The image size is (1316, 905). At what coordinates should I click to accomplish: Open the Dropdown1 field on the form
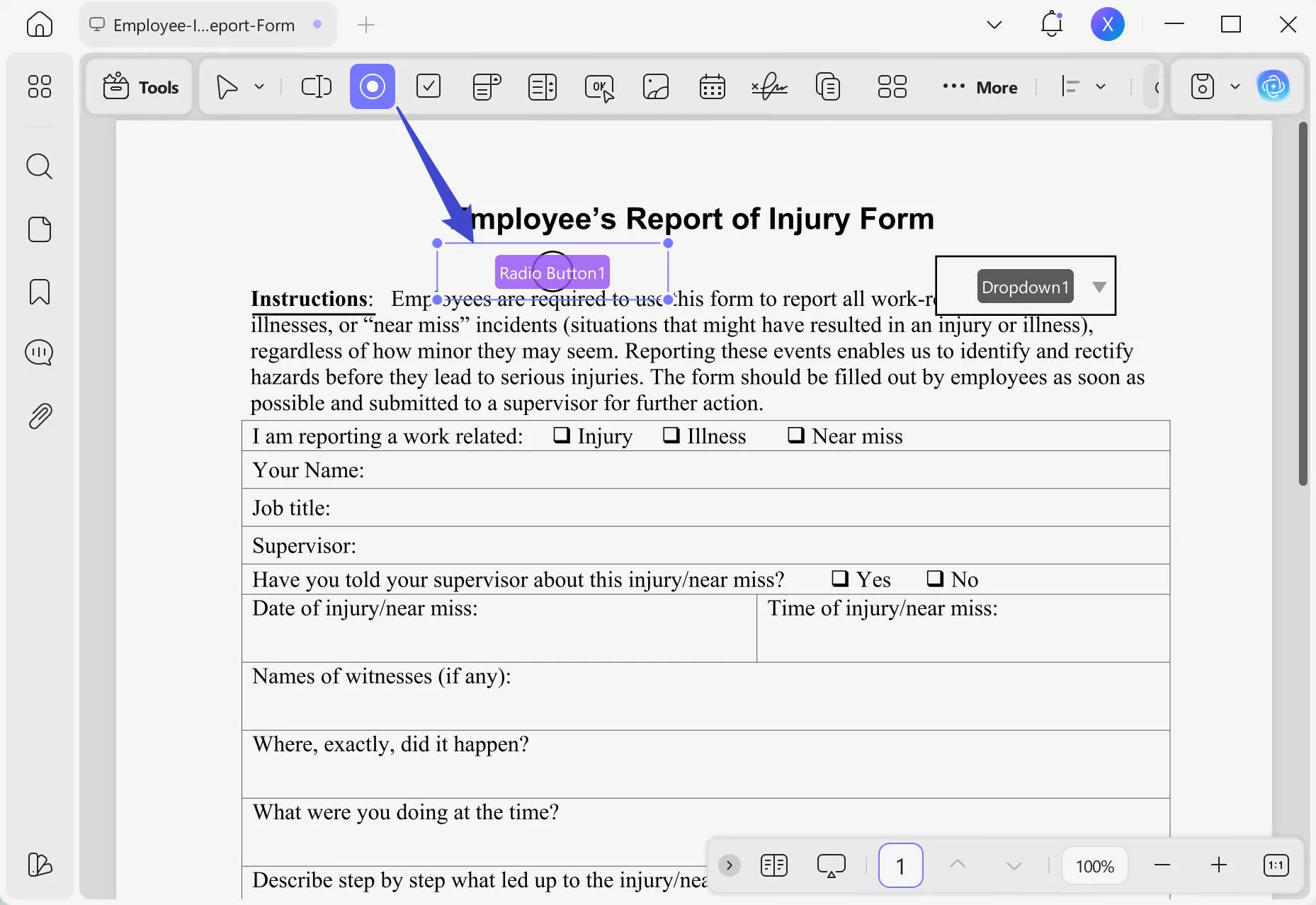(1099, 286)
